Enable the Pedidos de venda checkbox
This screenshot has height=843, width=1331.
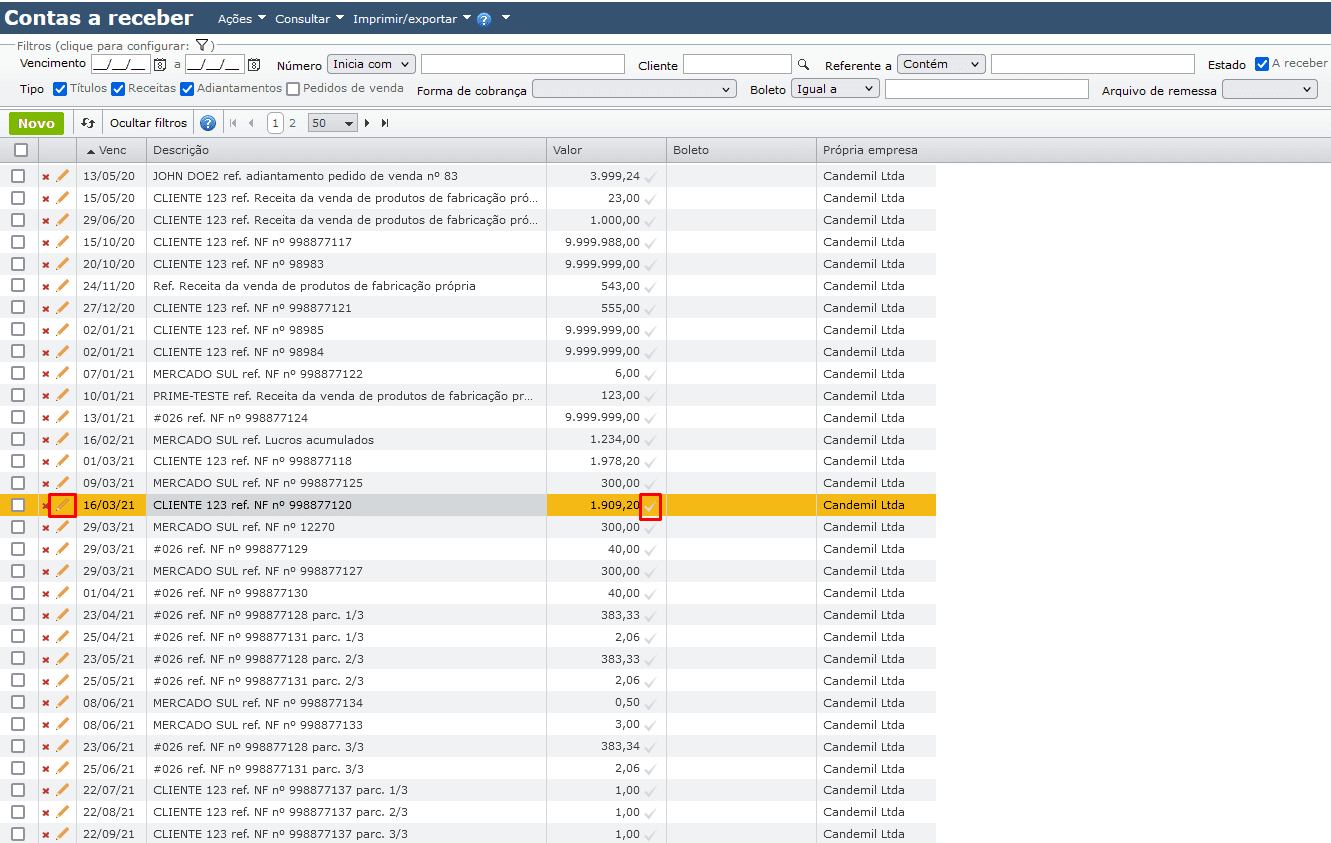click(x=293, y=89)
